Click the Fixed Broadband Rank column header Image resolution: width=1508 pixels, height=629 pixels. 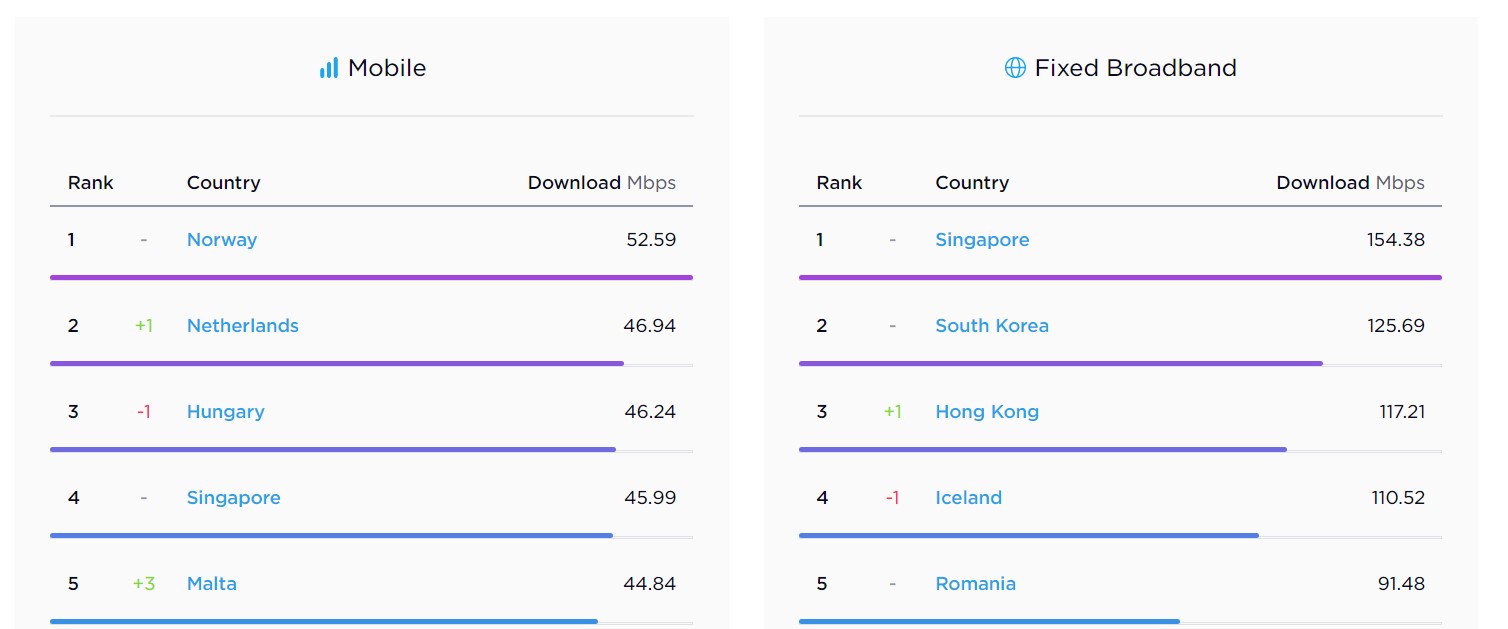pos(839,183)
